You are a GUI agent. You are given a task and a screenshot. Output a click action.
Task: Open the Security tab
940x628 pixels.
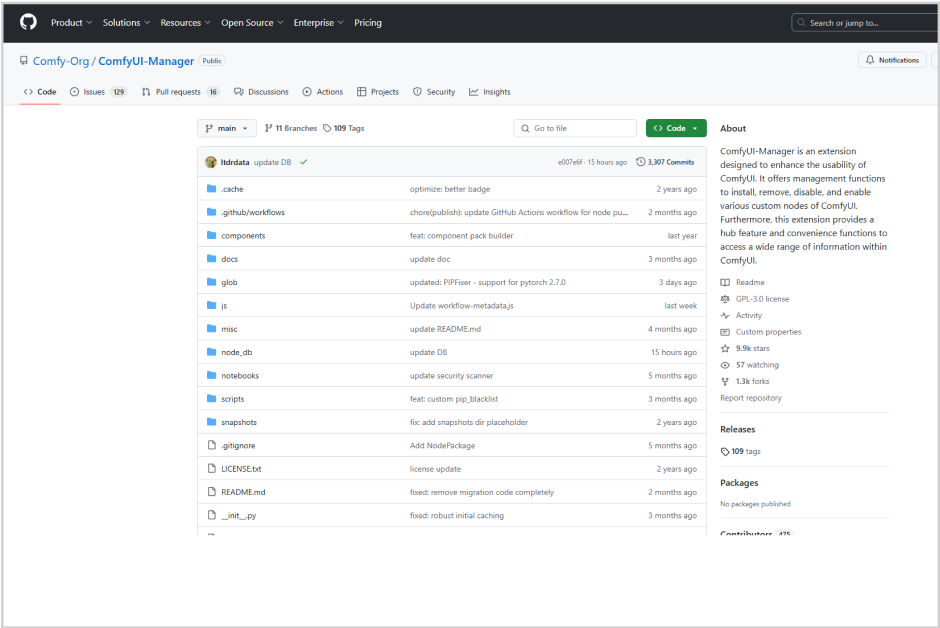point(434,92)
